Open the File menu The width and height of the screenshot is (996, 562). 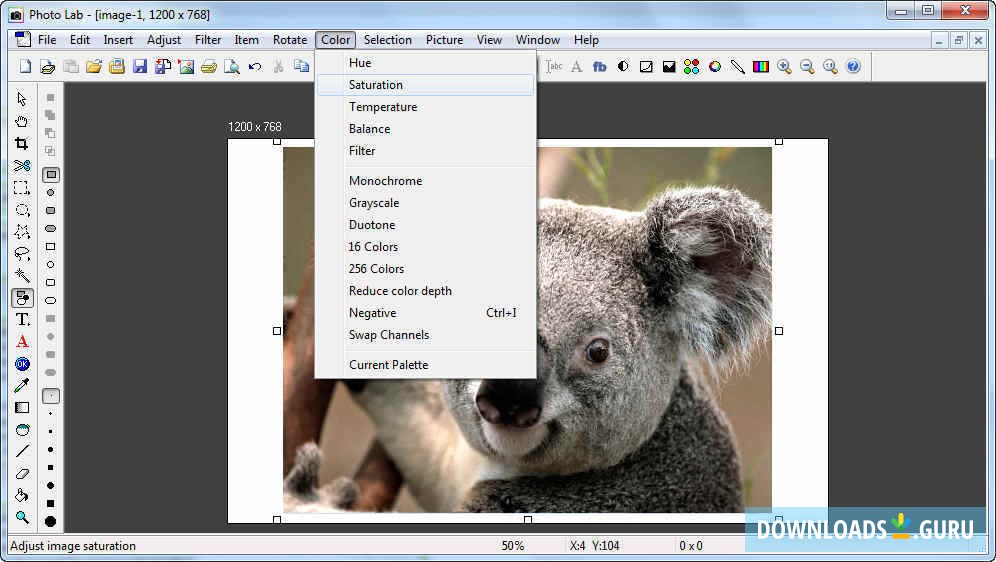point(47,40)
